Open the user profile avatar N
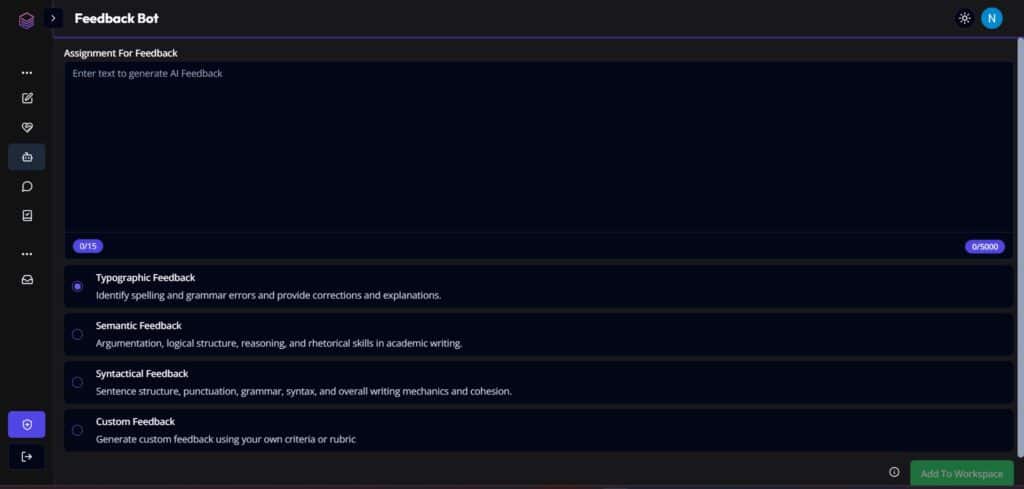 [991, 18]
